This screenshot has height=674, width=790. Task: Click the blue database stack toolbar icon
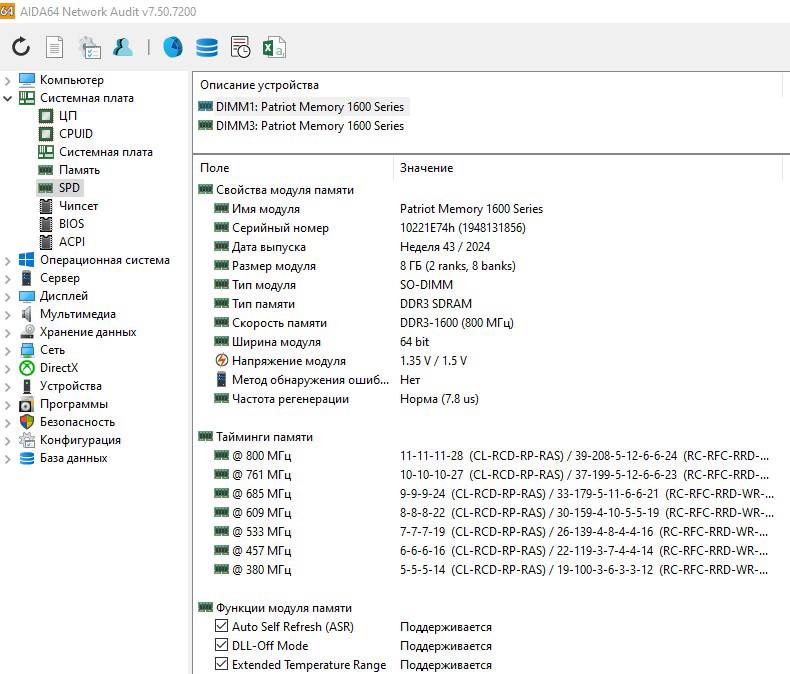coord(207,47)
